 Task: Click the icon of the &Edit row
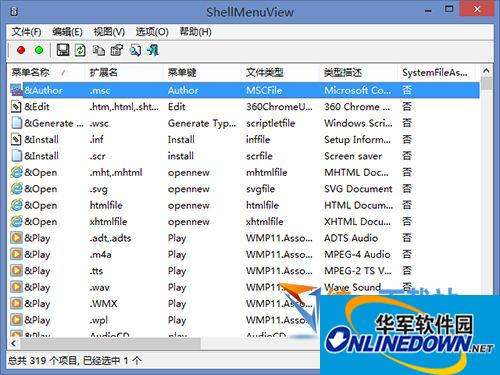(16, 107)
